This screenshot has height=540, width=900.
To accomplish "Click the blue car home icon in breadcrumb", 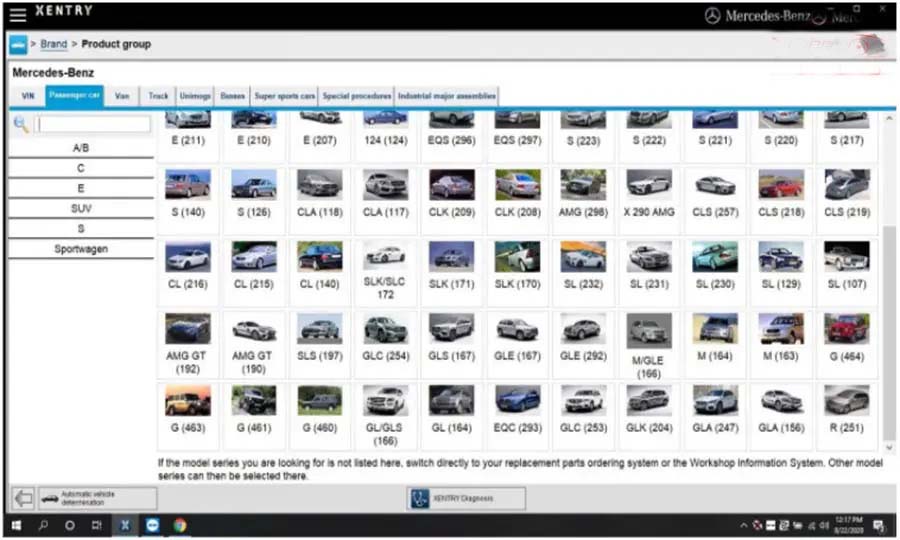I will pyautogui.click(x=18, y=45).
